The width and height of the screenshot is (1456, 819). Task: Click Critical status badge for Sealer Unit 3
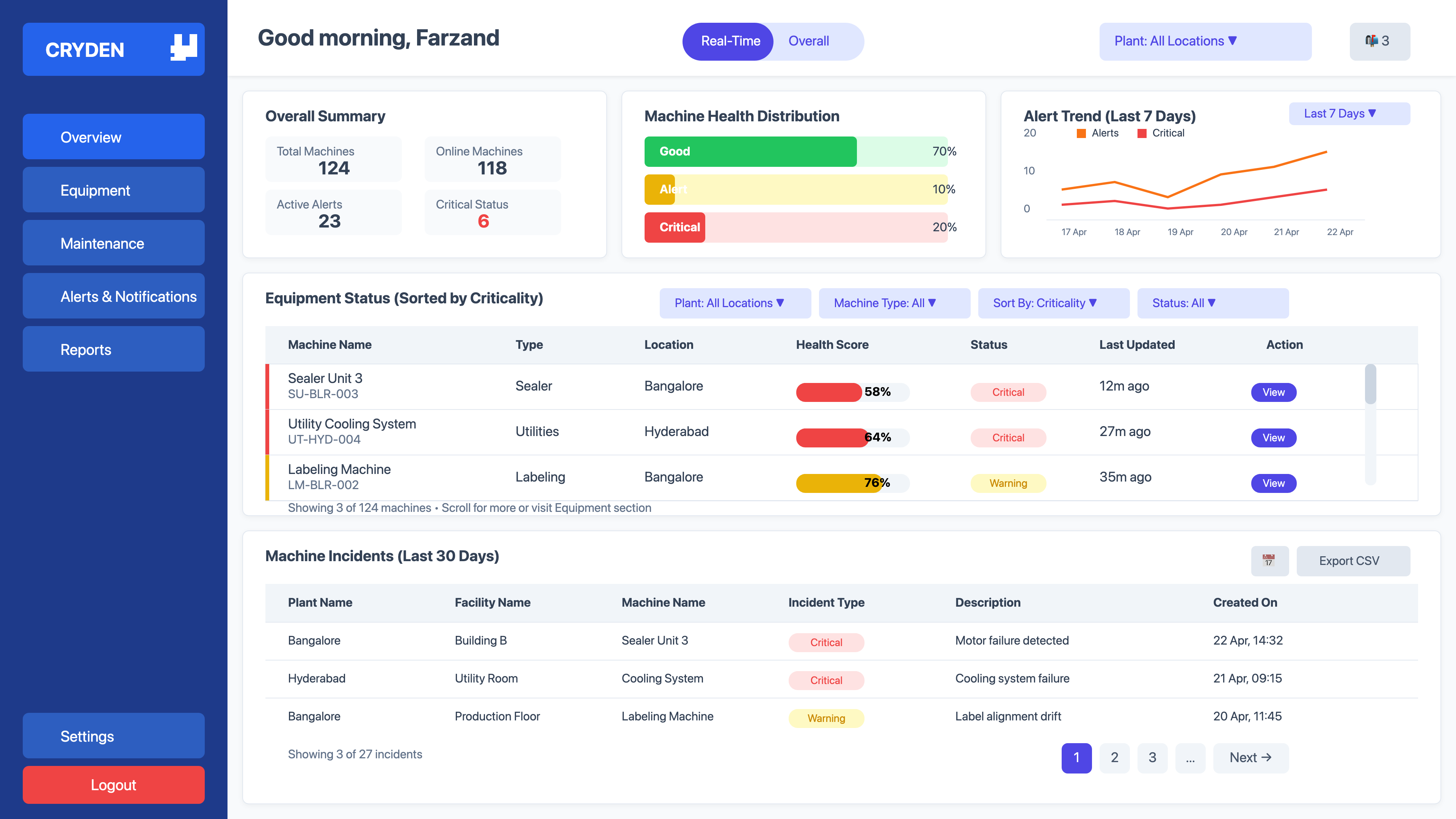1008,392
